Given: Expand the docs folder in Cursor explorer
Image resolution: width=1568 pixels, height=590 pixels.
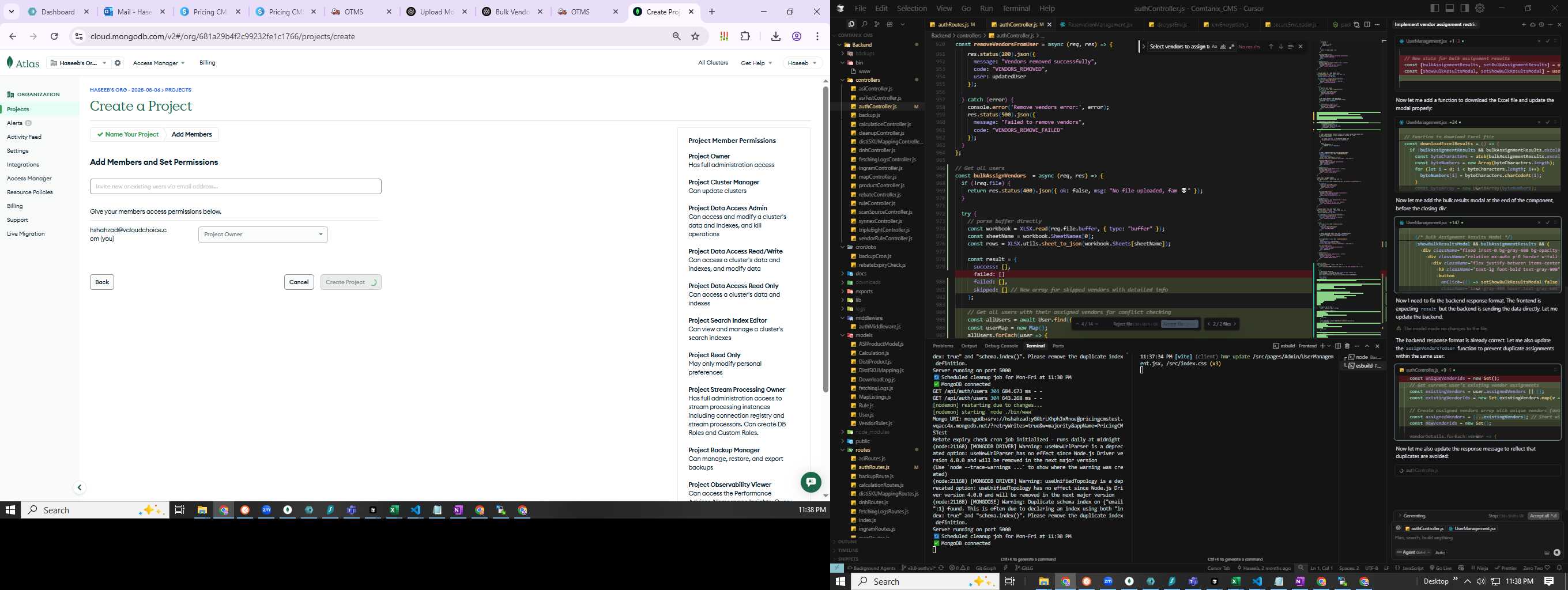Looking at the screenshot, I should [842, 274].
